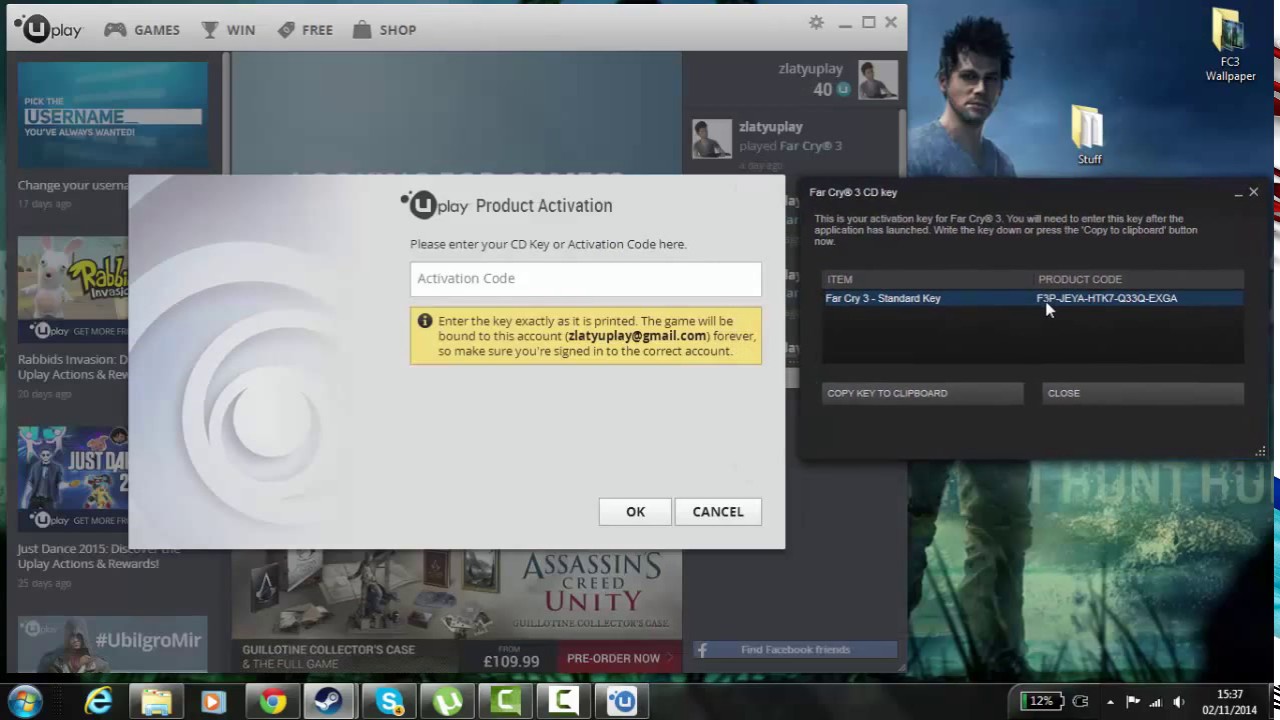Click the Uplay logo in top bar
The width and height of the screenshot is (1280, 720).
[48, 29]
